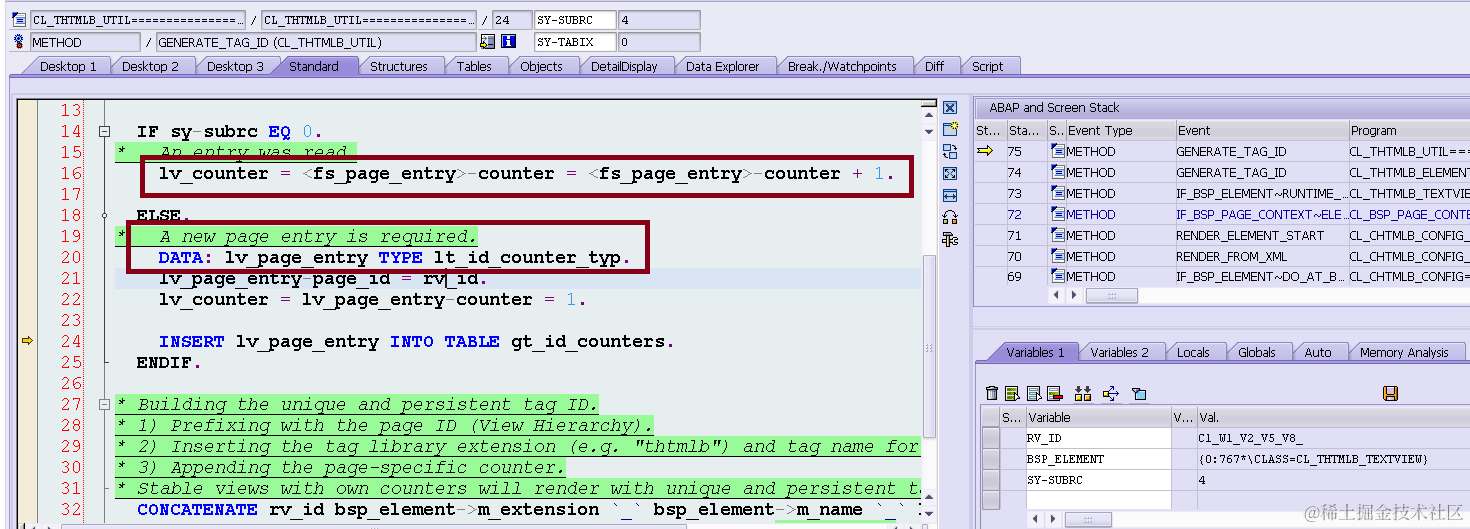
Task: Click the new tool icon with star
Action: (950, 129)
